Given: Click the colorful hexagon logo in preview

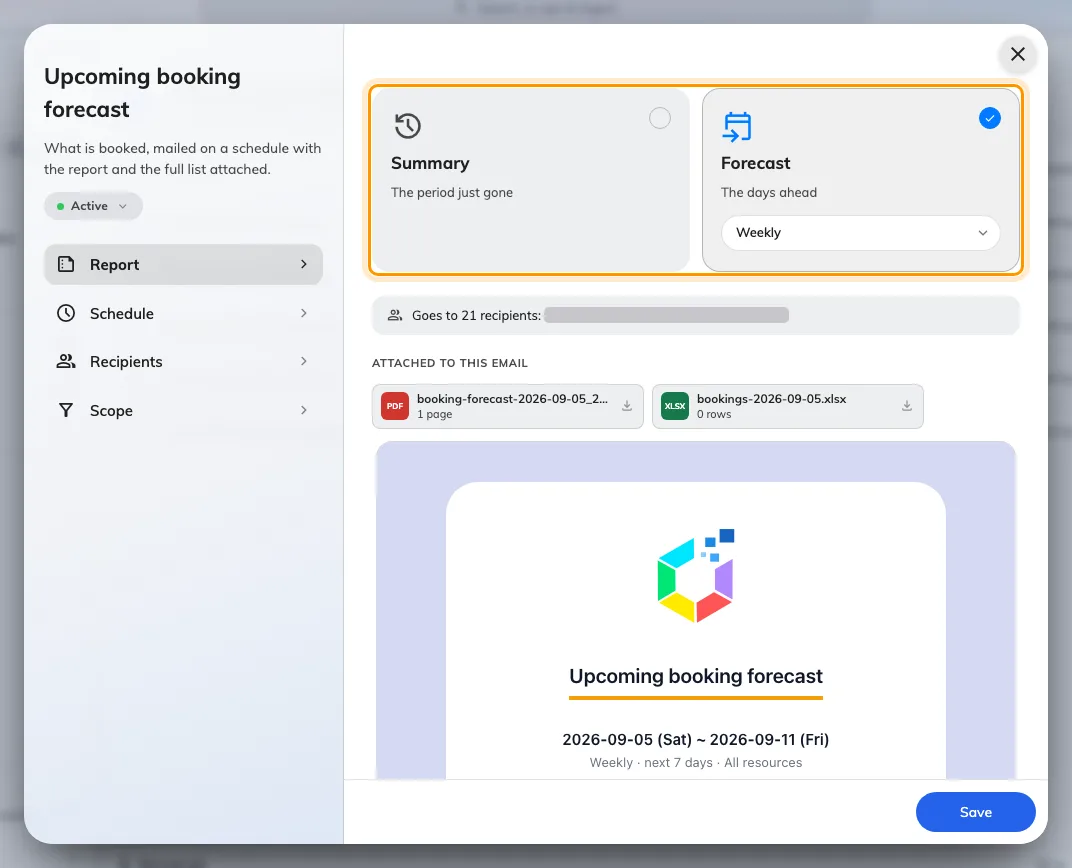Looking at the screenshot, I should click(696, 575).
